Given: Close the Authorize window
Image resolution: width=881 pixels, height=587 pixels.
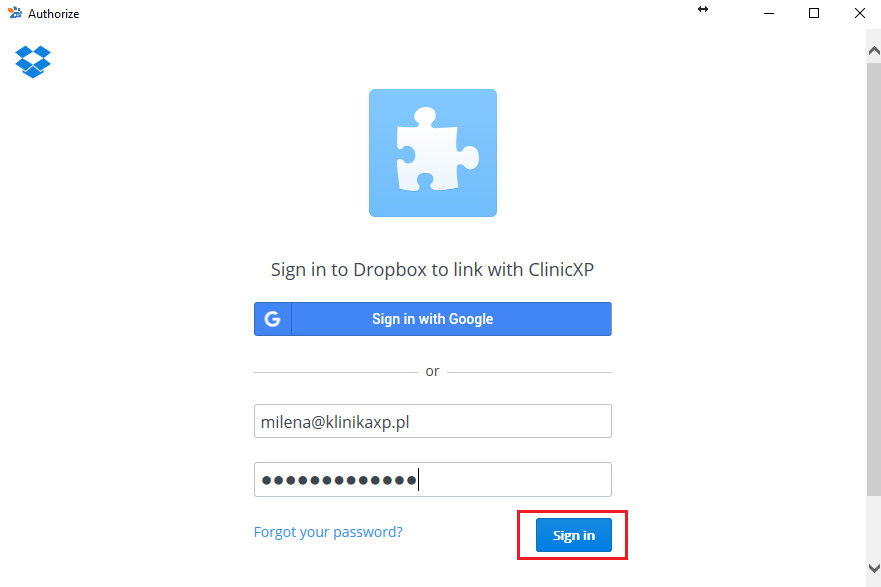Looking at the screenshot, I should coord(860,13).
